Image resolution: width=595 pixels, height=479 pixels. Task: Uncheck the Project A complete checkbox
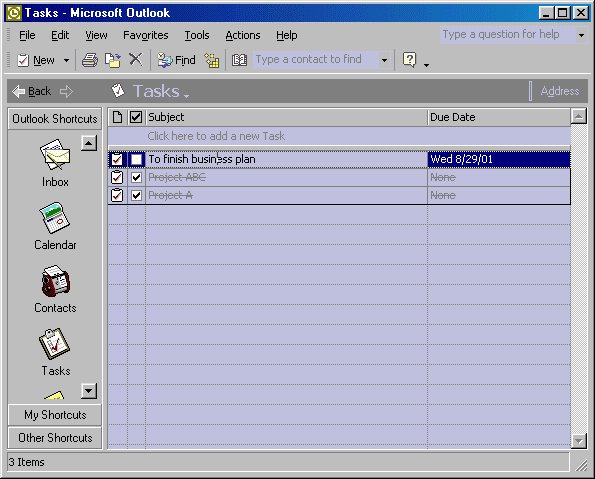136,195
